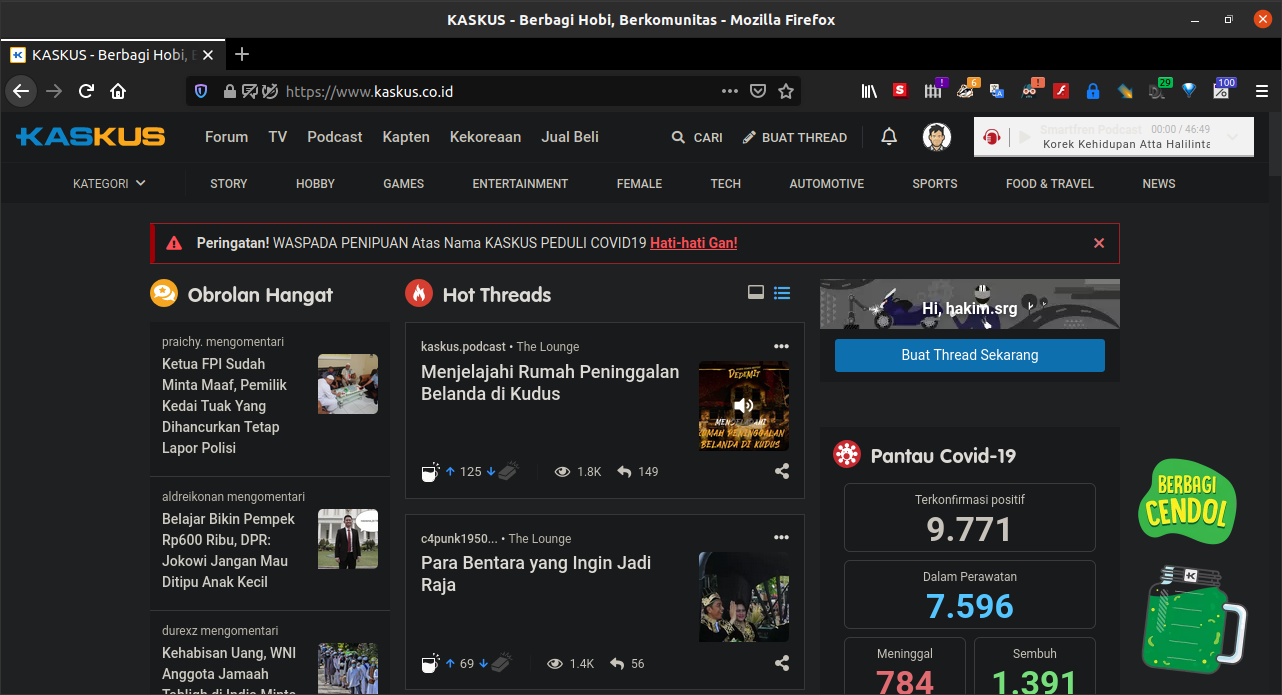Screen dimensions: 1282x695
Task: Select the TECH category tab
Action: (x=725, y=184)
